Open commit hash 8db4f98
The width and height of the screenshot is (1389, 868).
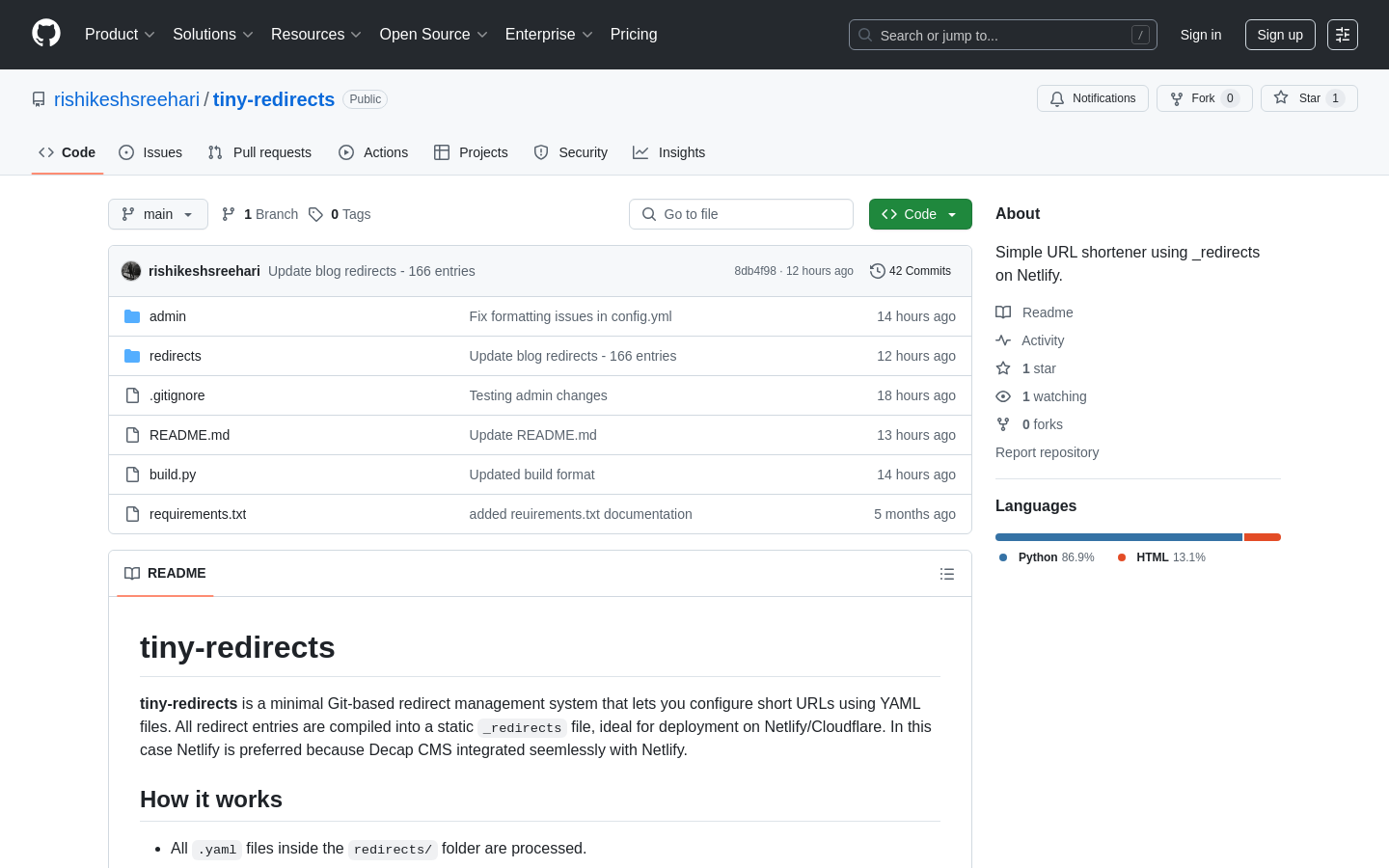pyautogui.click(x=755, y=271)
